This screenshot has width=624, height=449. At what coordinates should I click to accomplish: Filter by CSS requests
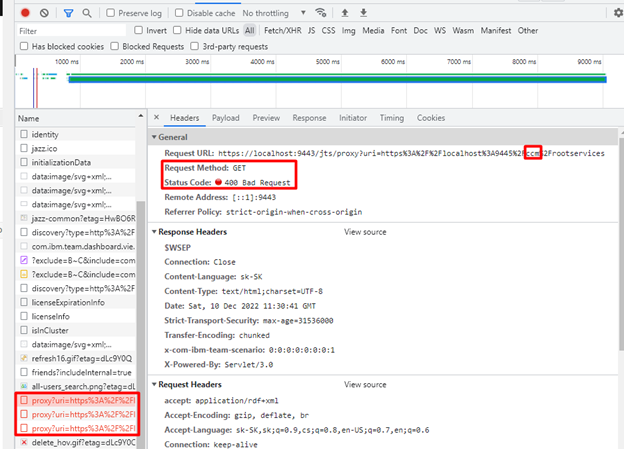pos(329,30)
